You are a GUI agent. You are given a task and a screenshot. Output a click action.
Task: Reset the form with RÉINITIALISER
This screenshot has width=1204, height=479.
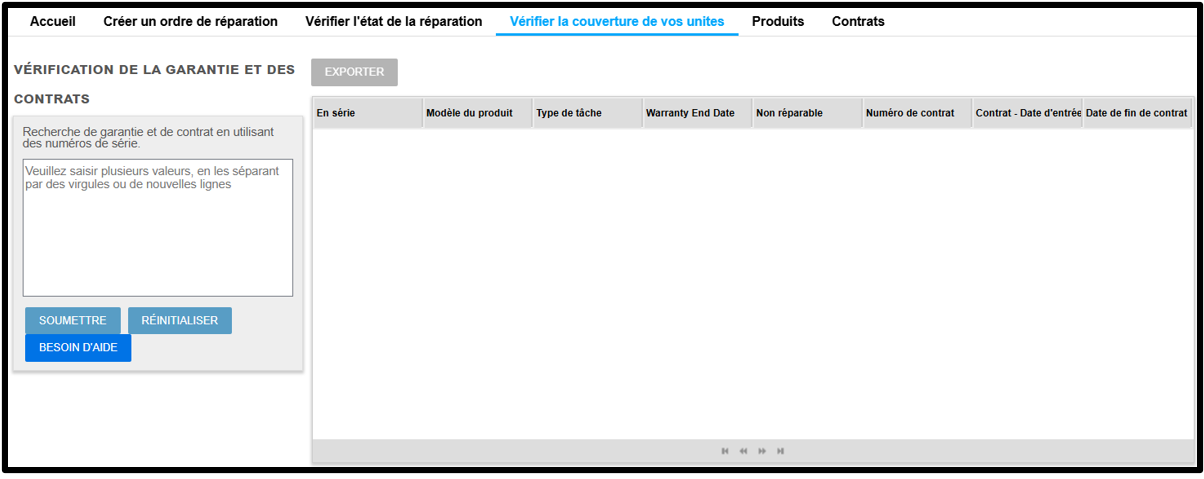coord(180,320)
